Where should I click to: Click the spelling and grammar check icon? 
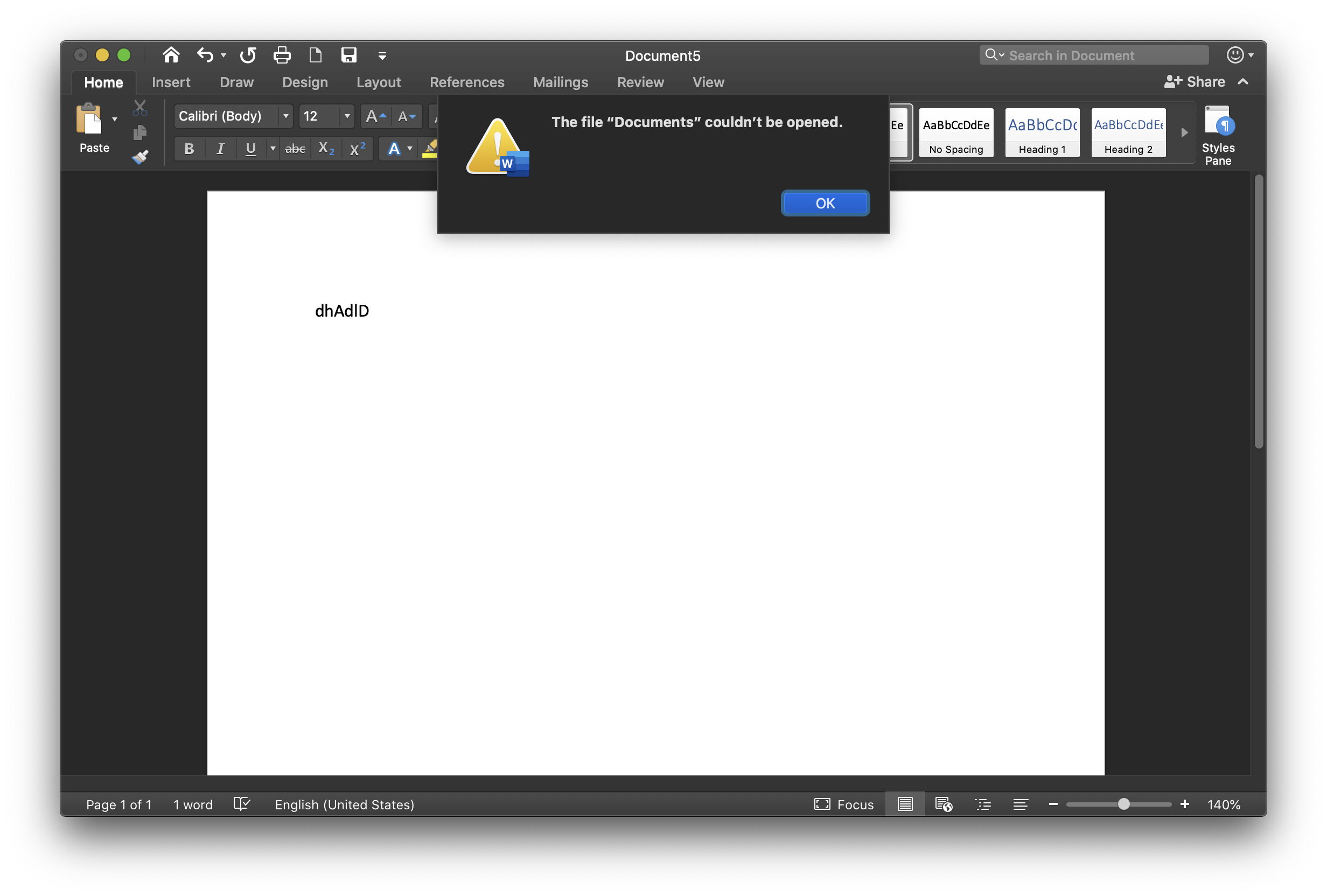tap(241, 804)
